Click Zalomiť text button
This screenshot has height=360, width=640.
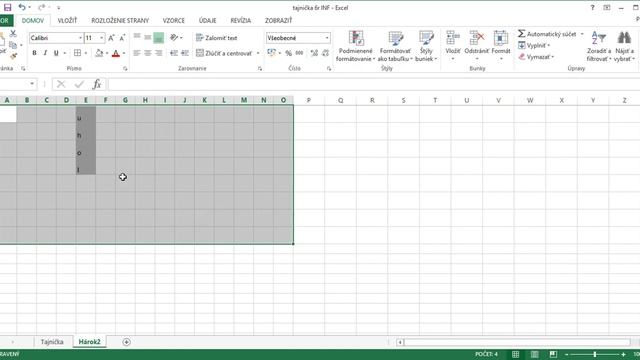click(x=216, y=38)
